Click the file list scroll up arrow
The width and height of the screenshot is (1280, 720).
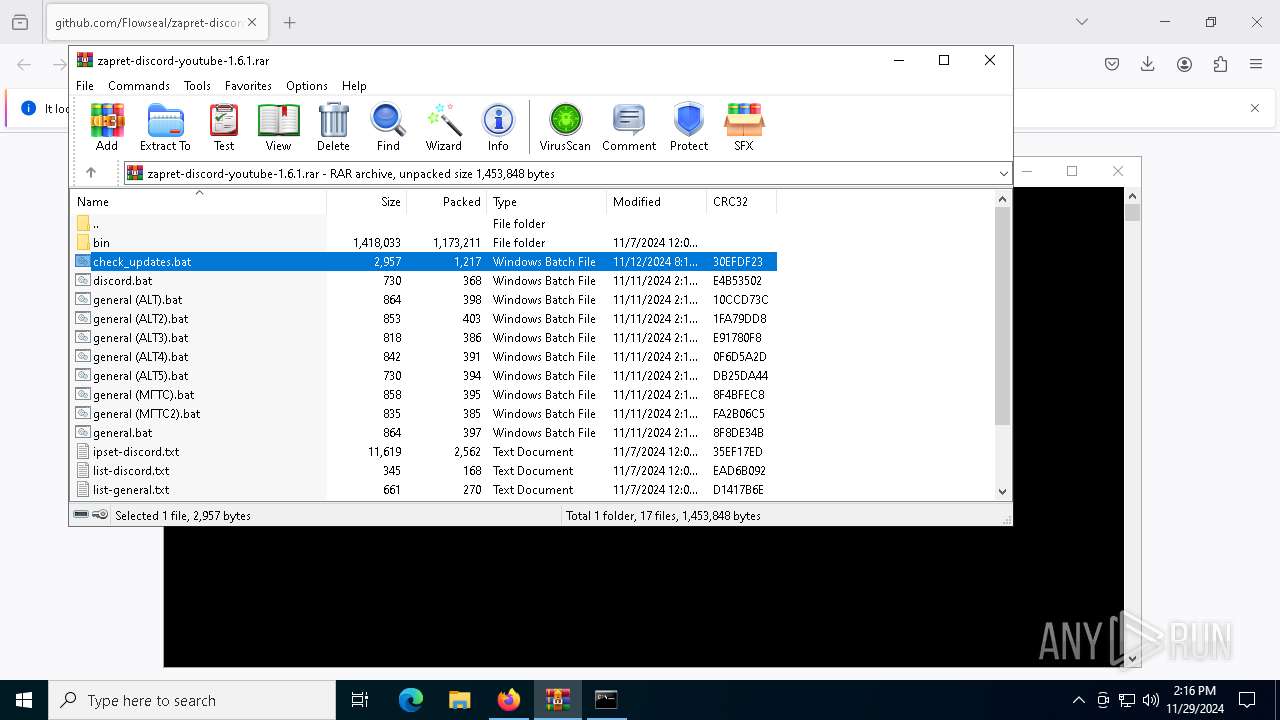[x=1003, y=199]
